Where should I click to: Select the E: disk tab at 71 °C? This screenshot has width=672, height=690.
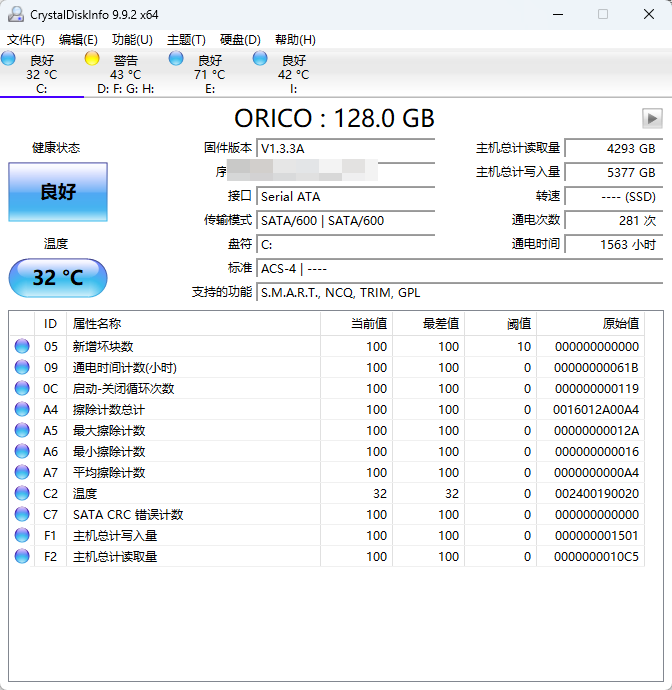pyautogui.click(x=210, y=73)
